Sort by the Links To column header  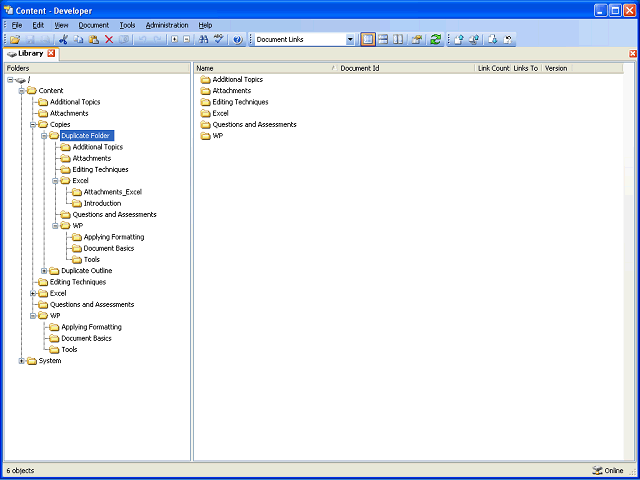click(x=526, y=68)
